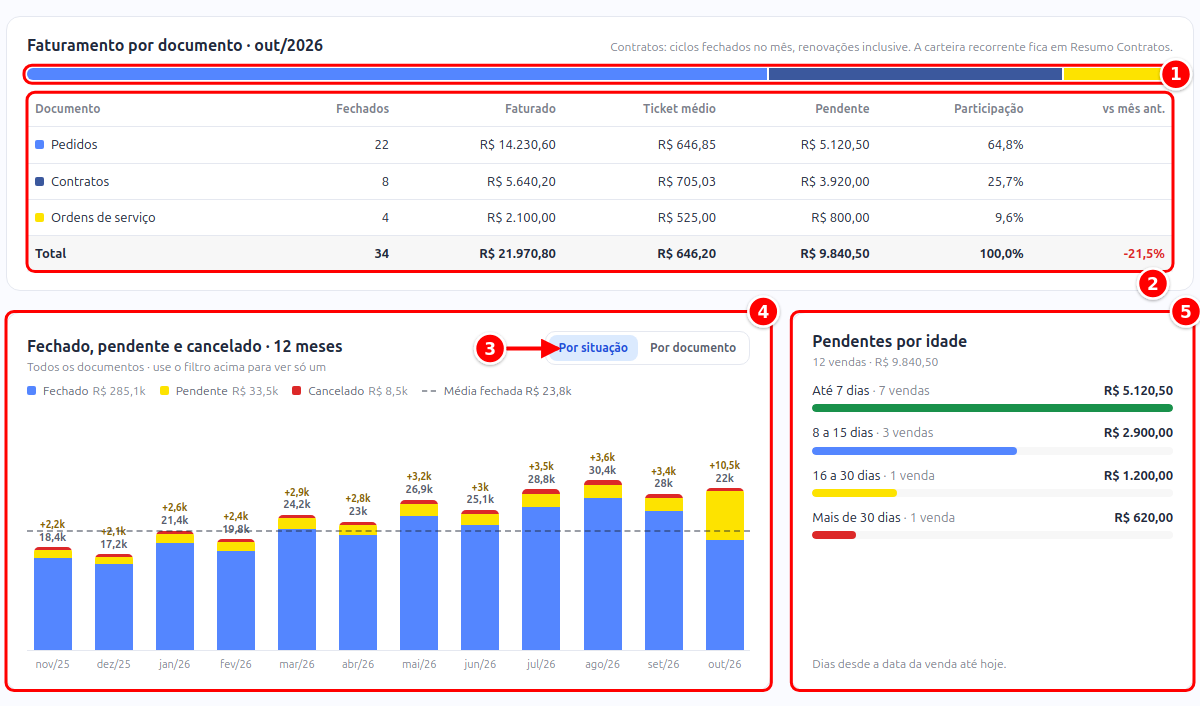The height and width of the screenshot is (706, 1200).
Task: Click the jan/26 bar in chart
Action: [175, 591]
